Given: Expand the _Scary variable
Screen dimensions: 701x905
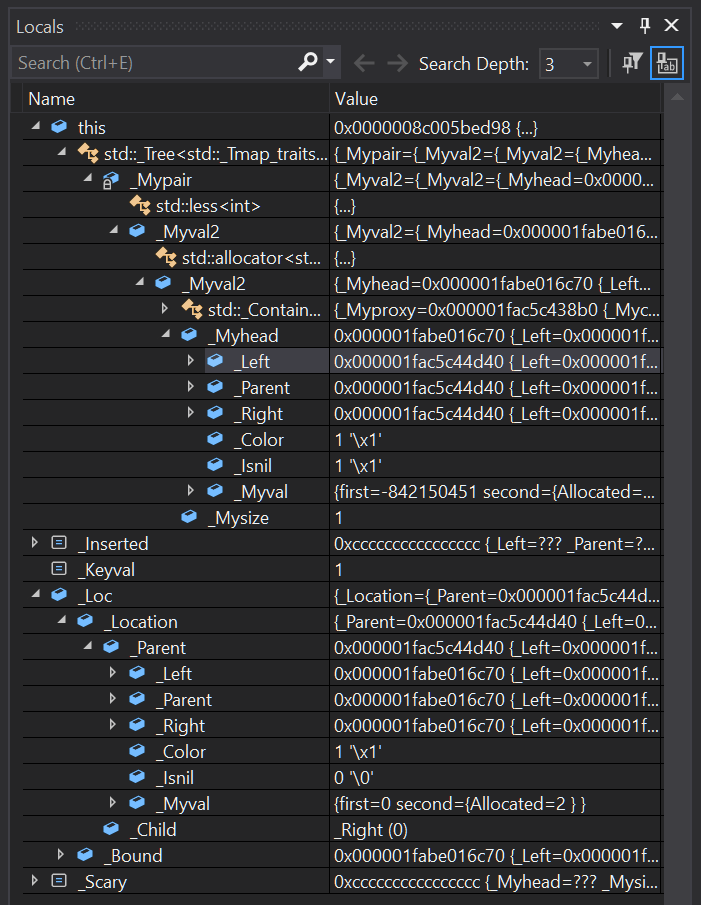Looking at the screenshot, I should click(35, 880).
